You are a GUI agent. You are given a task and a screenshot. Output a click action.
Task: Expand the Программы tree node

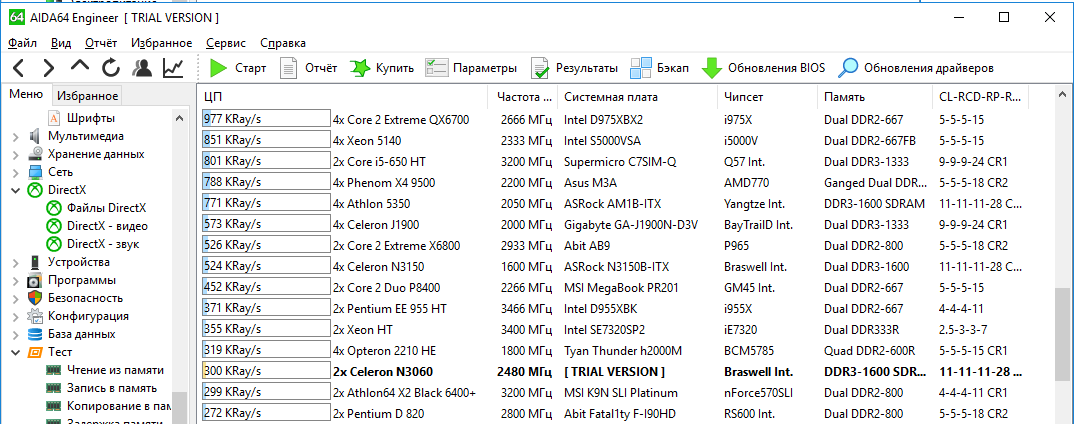coord(16,280)
